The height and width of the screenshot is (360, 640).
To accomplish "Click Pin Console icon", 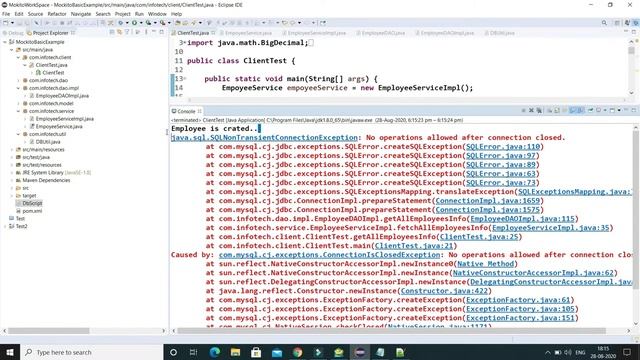I will coord(590,110).
